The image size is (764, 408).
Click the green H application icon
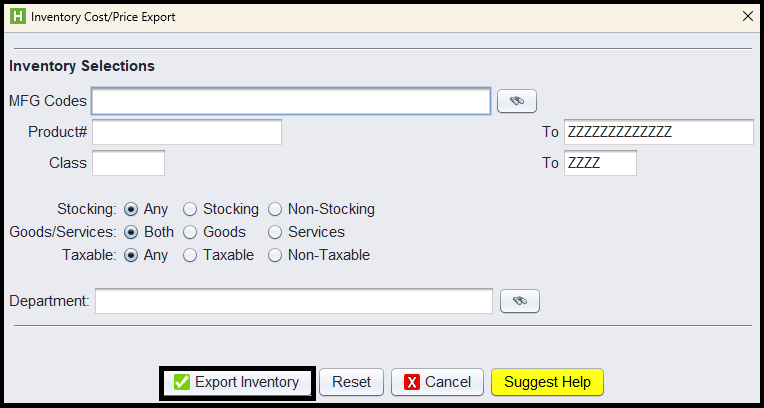click(x=17, y=16)
